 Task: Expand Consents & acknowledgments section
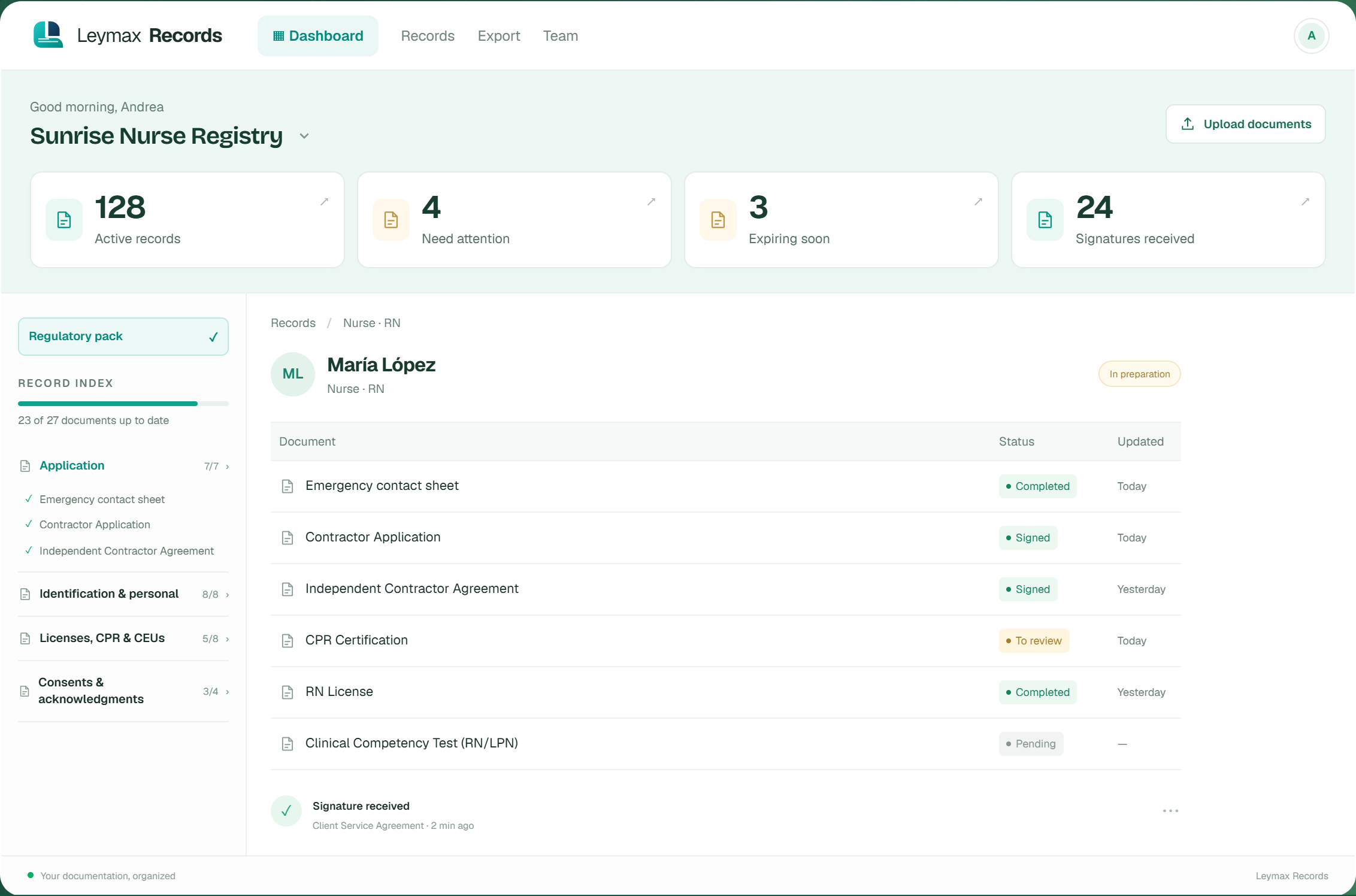pyautogui.click(x=124, y=691)
